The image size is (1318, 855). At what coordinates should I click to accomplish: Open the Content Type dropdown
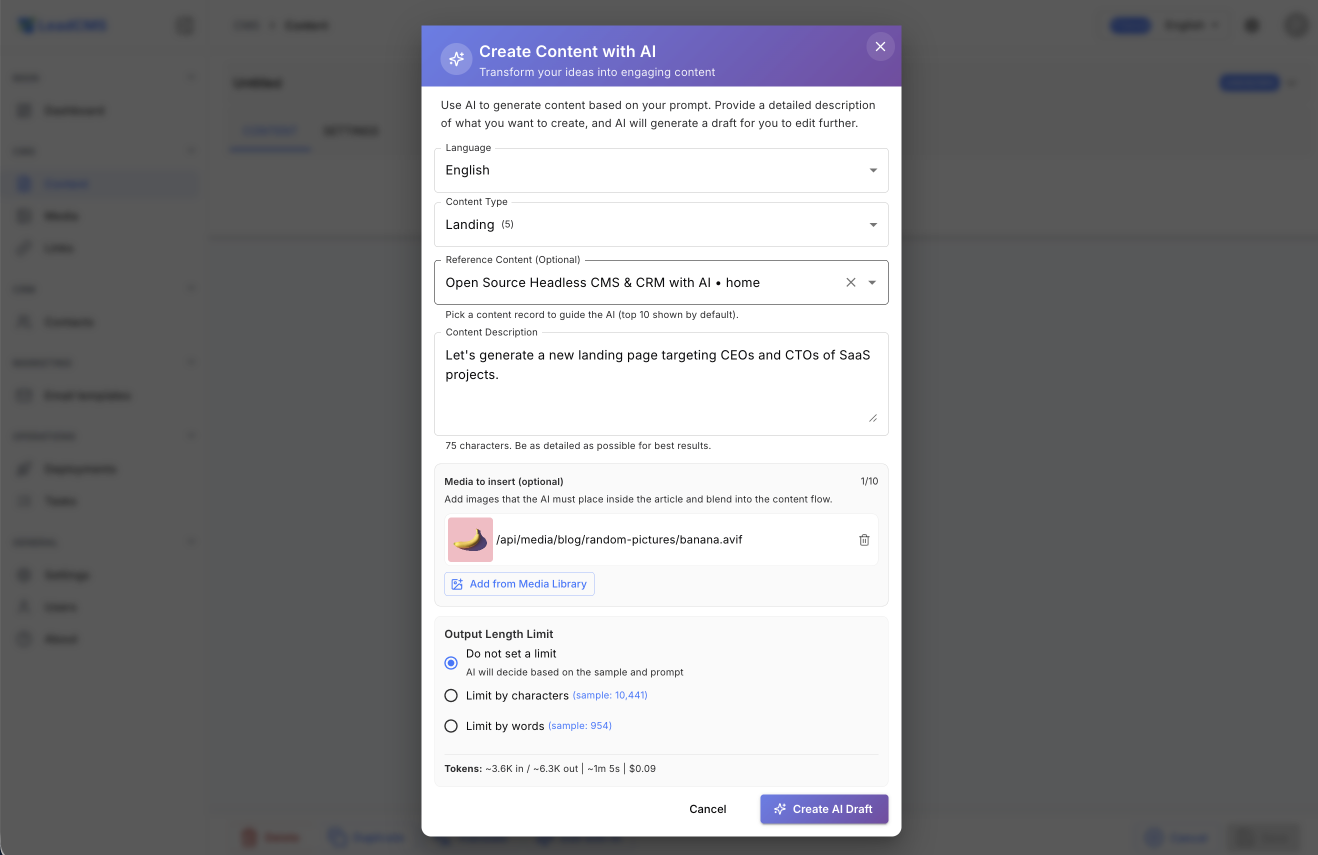[874, 224]
